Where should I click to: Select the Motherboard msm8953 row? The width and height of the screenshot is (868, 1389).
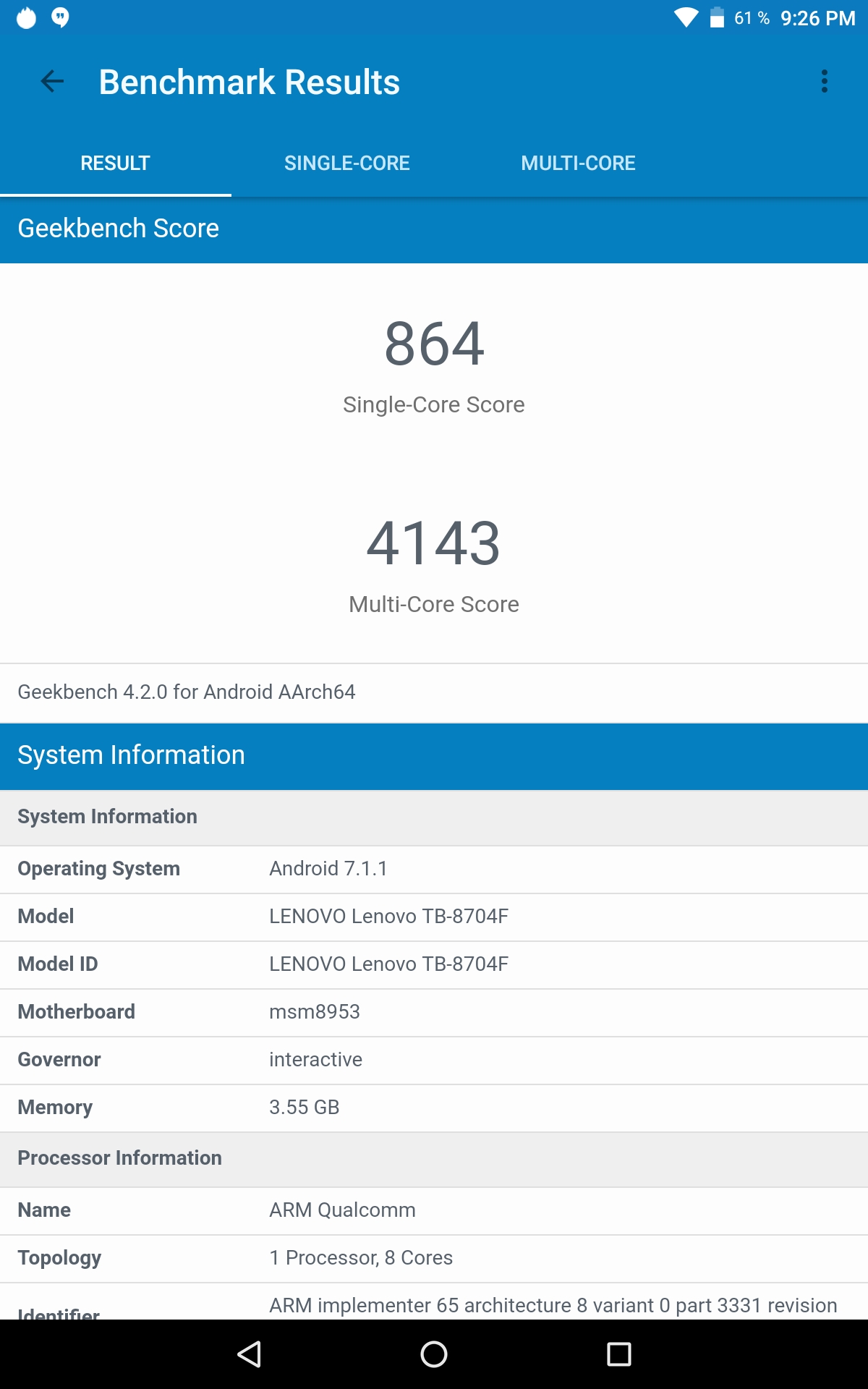(x=434, y=1012)
